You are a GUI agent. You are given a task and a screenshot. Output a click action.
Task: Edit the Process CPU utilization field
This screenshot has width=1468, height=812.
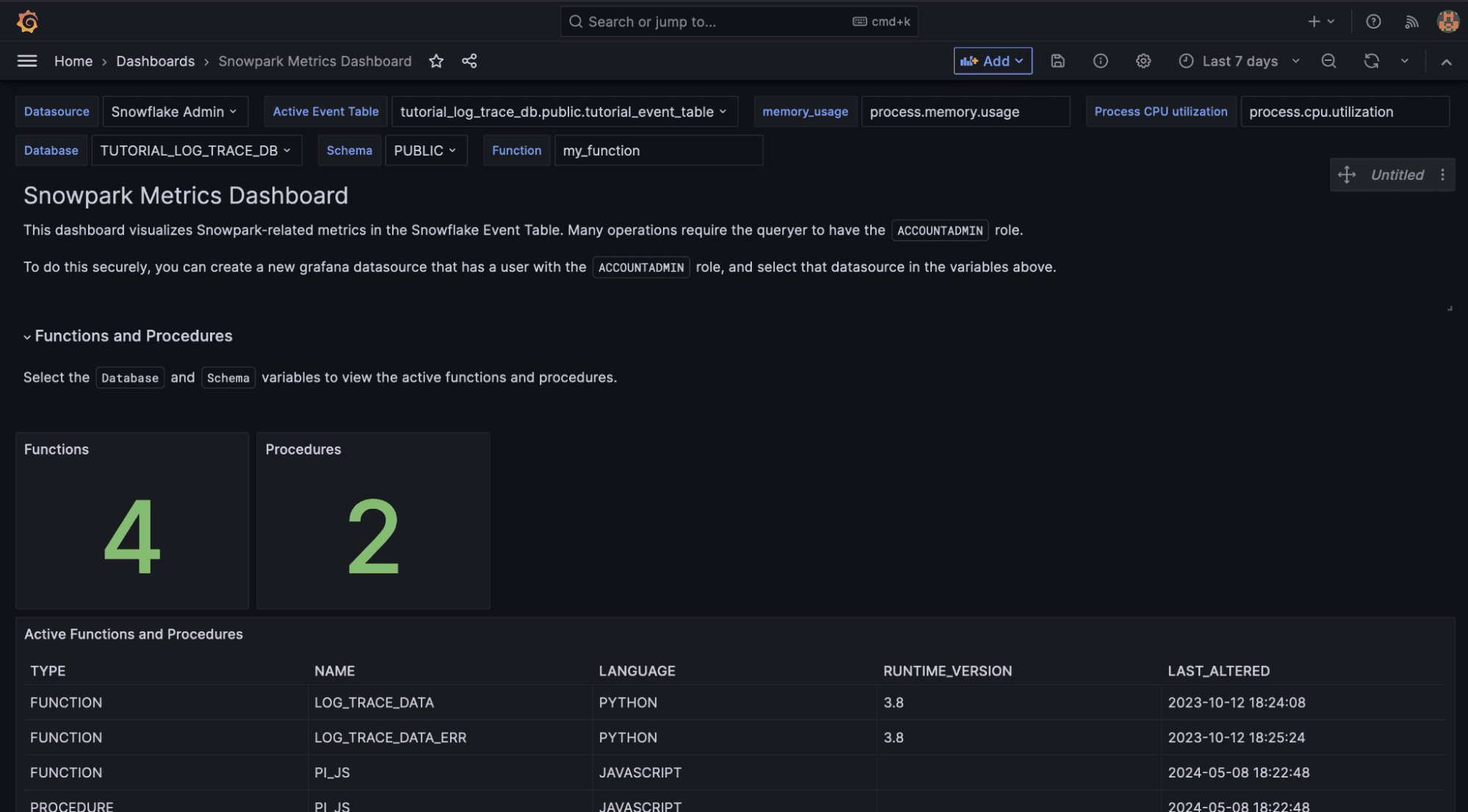point(1345,112)
